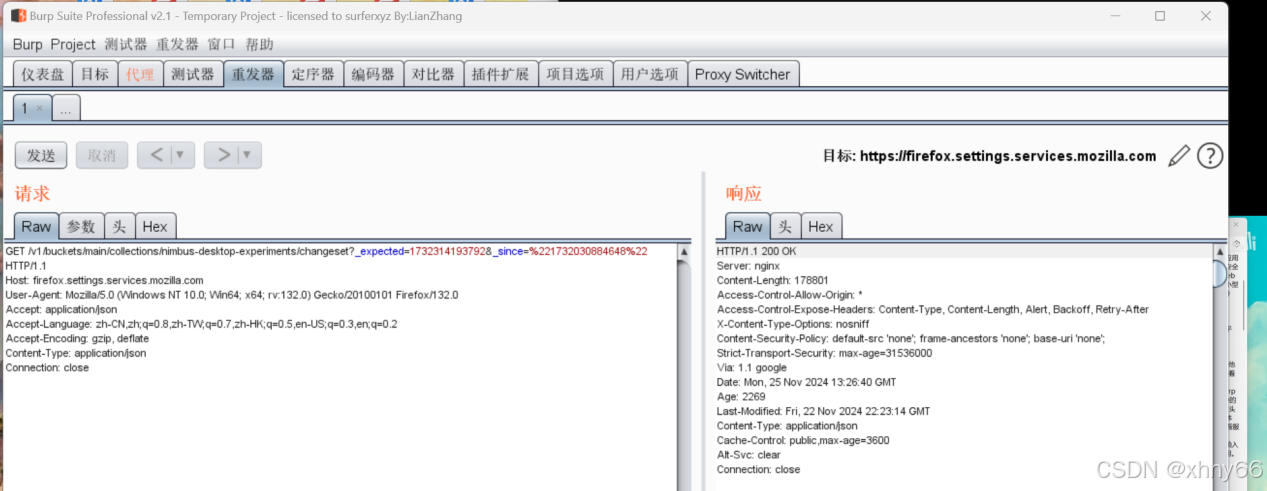Screen dimensions: 1267x491
Task: Go forward with the right arrow history button
Action: tap(222, 155)
